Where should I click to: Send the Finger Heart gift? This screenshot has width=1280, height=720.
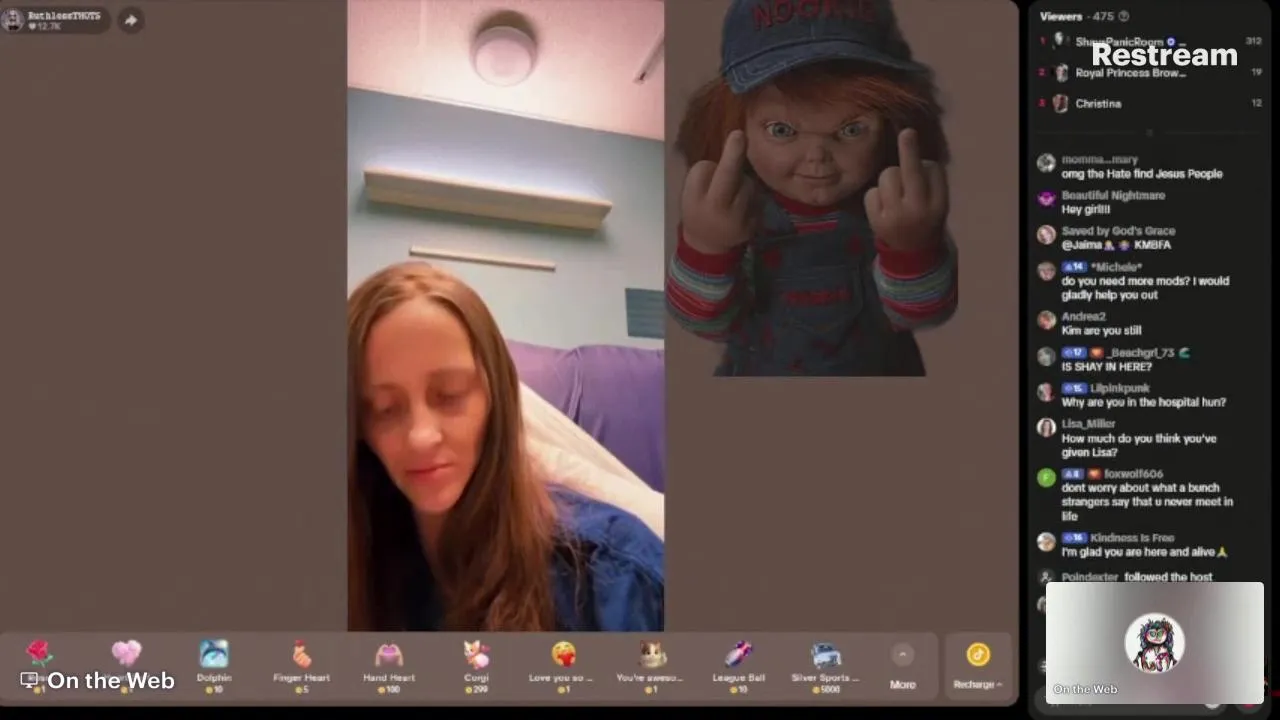tap(301, 664)
